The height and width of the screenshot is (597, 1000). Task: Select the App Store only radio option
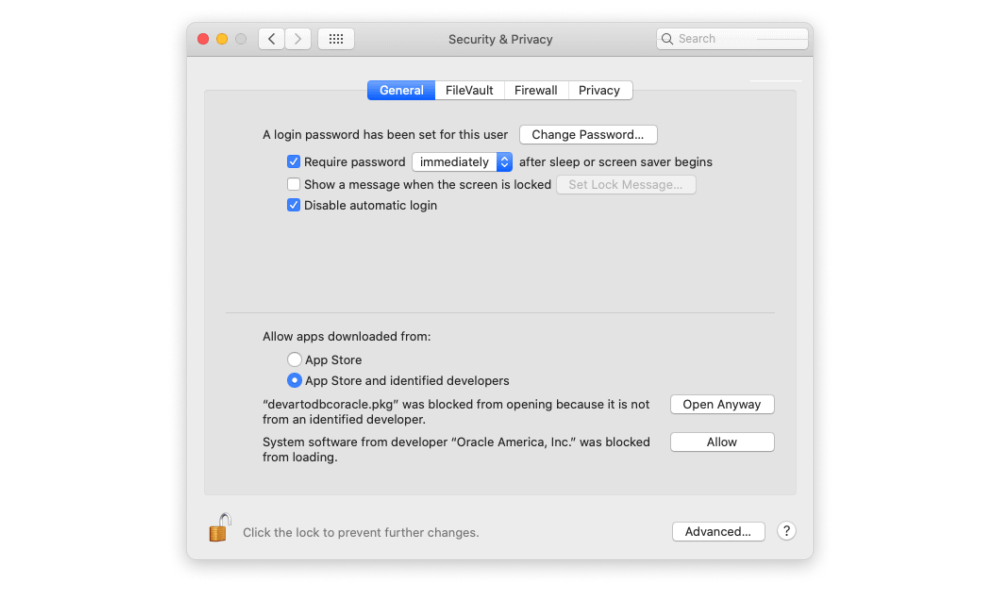294,360
